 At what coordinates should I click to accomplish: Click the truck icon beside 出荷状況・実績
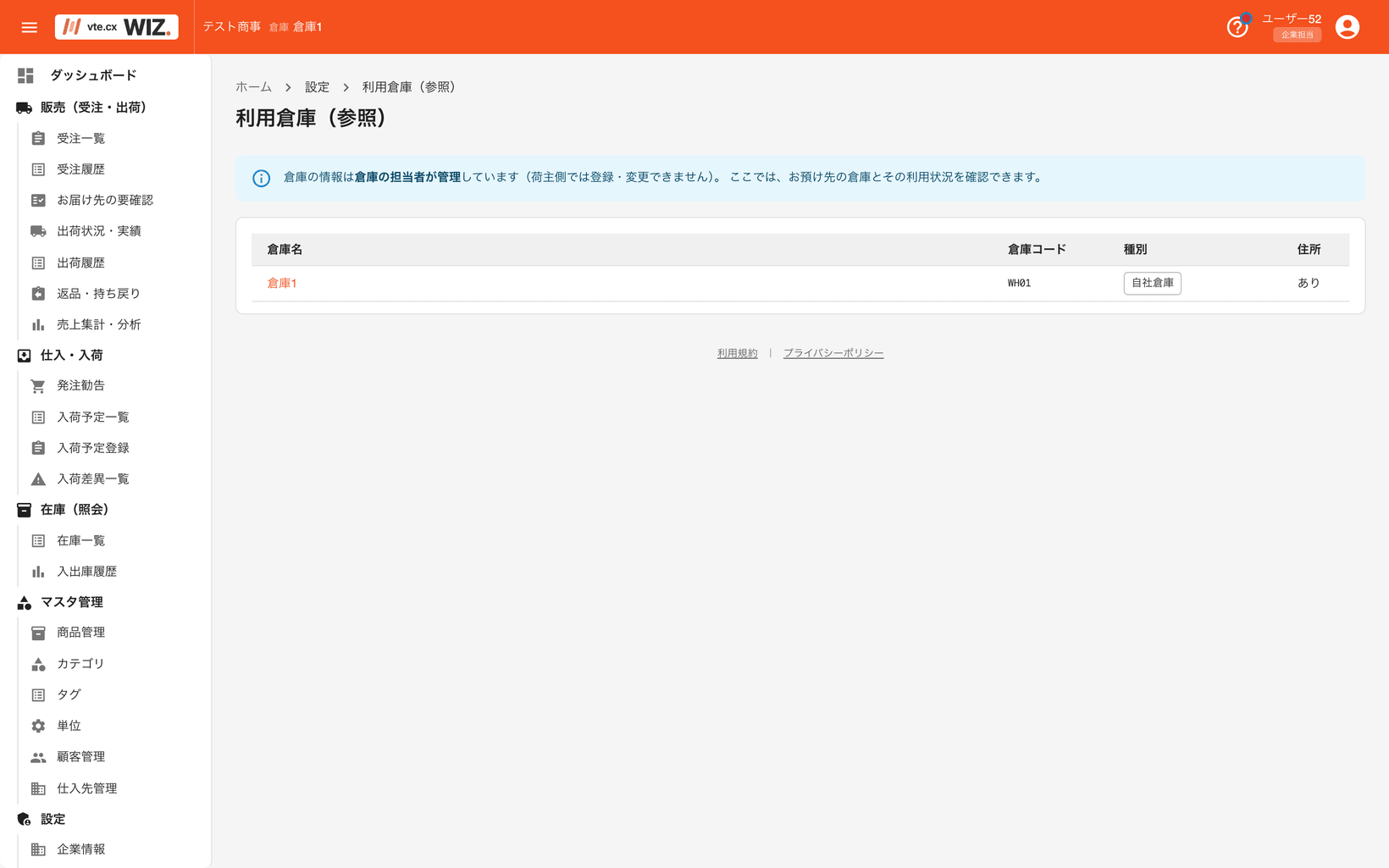point(38,231)
